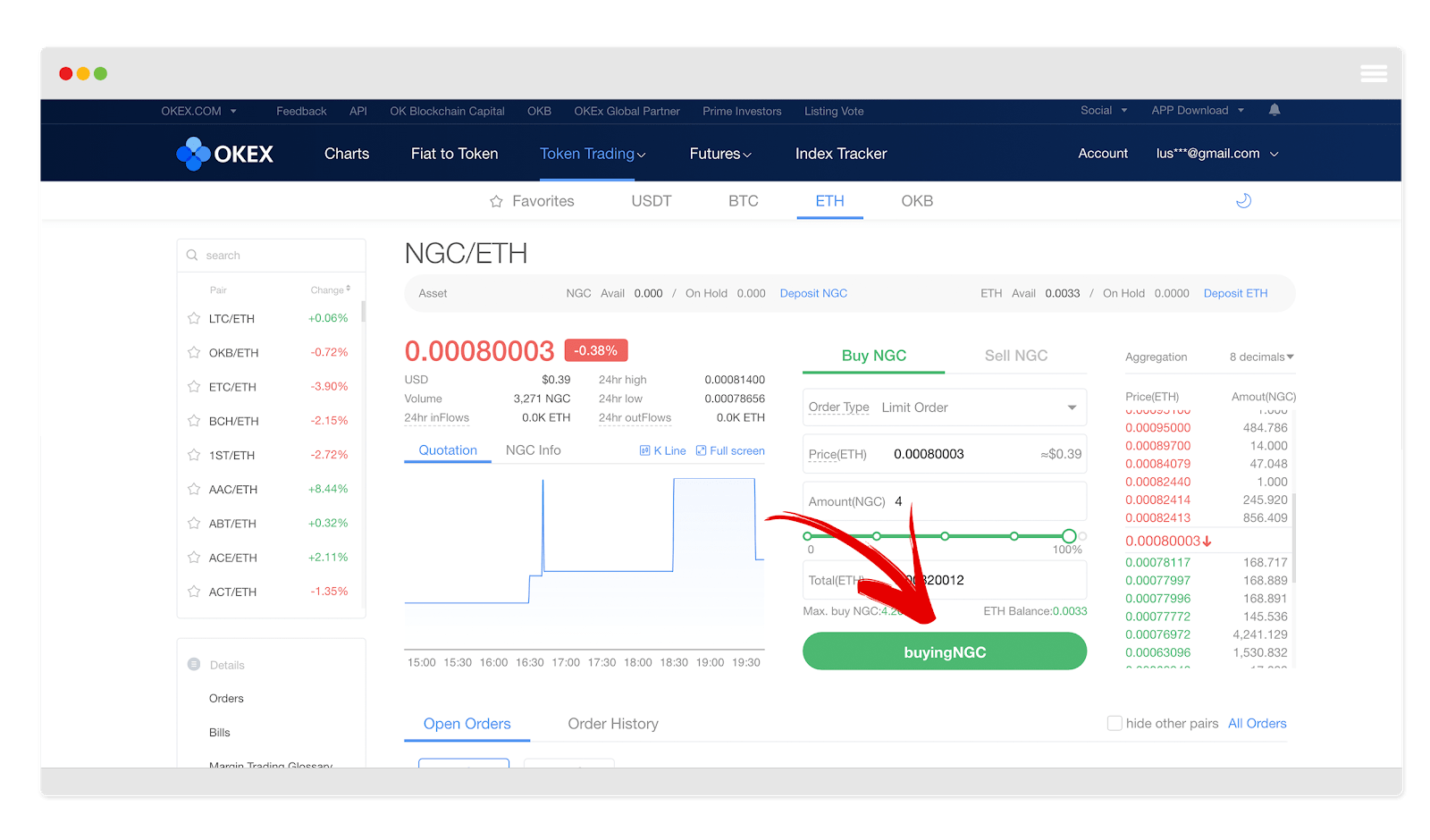Click the amount slider 0% point
The height and width of the screenshot is (840, 1430).
[x=808, y=536]
